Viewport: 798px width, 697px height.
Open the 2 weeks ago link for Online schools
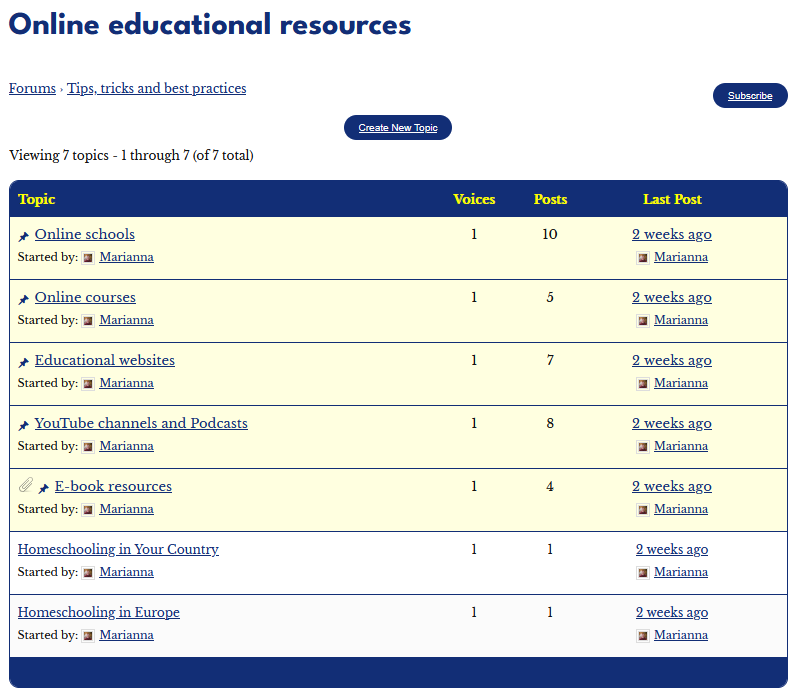click(x=672, y=235)
